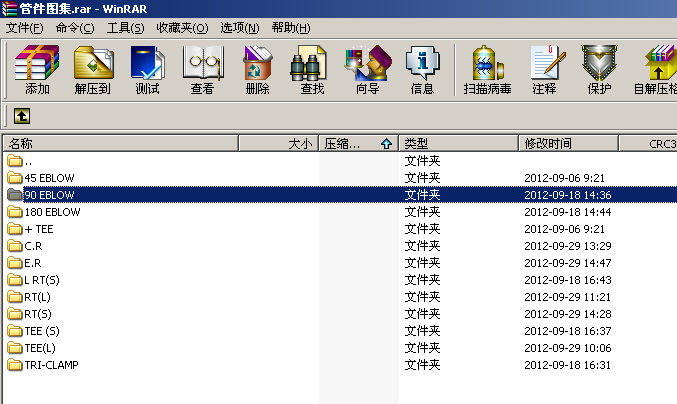Click the Delete (删除) recycle icon
Screen dimensions: 677x404
click(x=258, y=63)
